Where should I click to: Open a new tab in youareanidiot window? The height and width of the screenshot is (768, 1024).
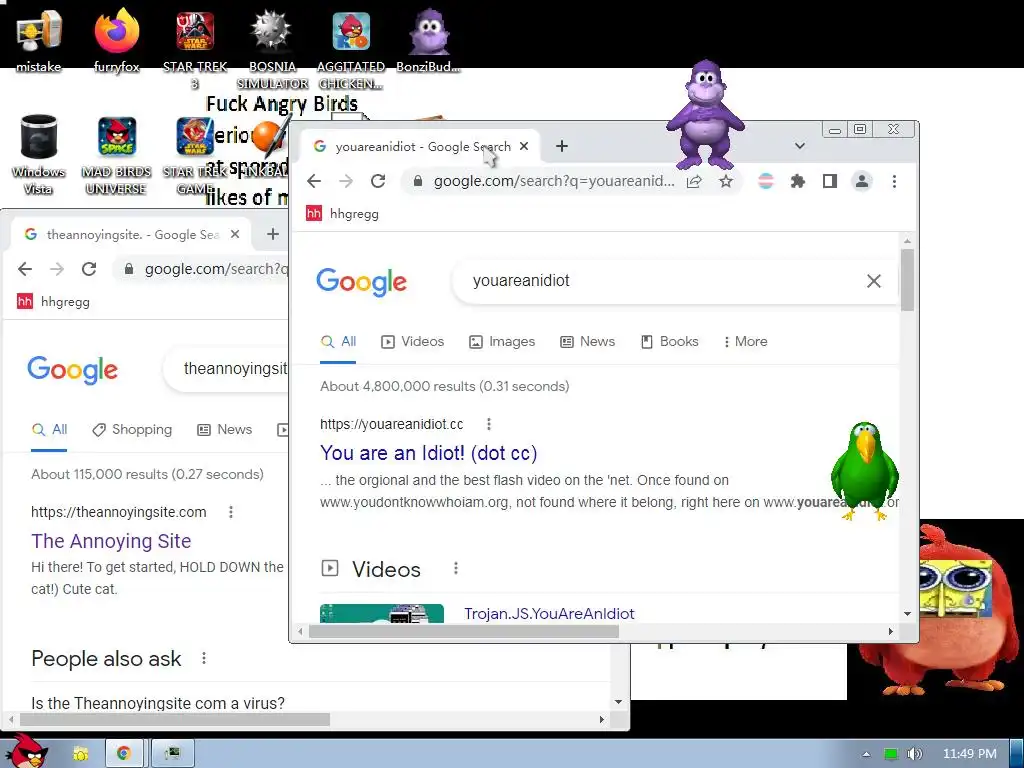[x=562, y=146]
